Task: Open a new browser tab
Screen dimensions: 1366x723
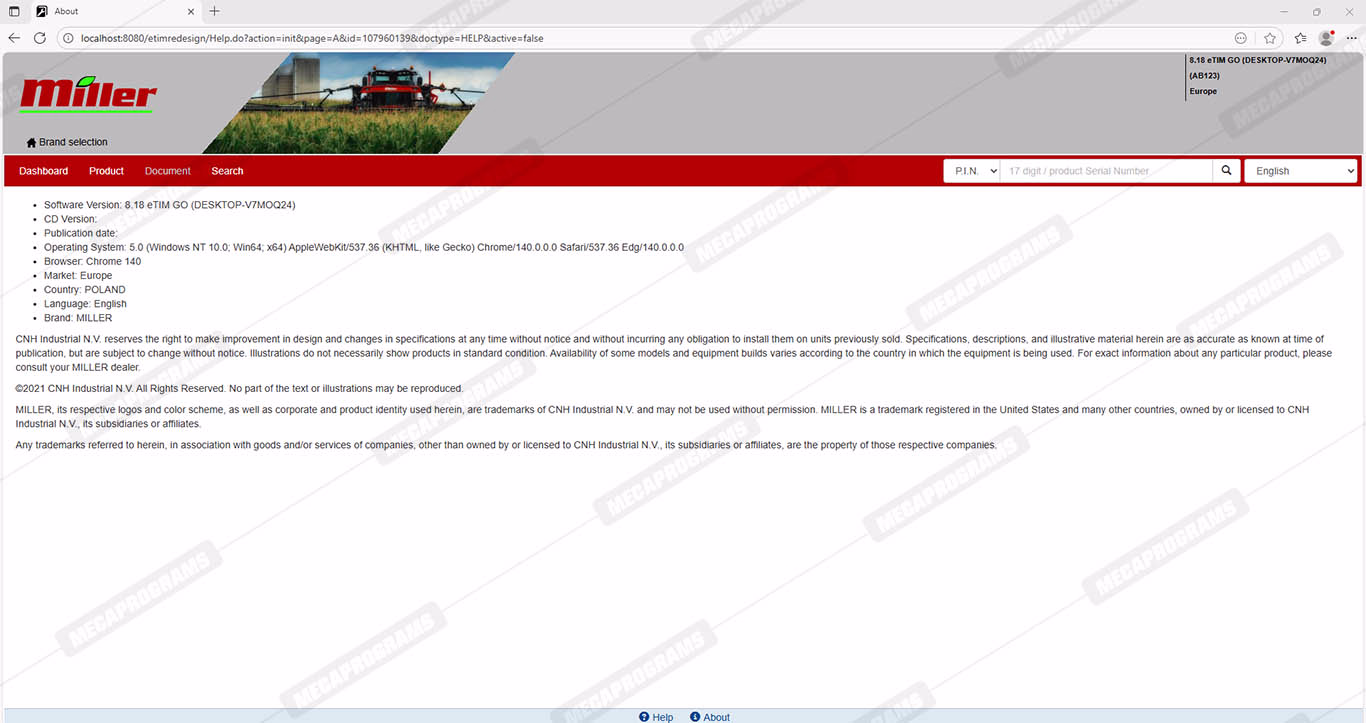Action: (x=214, y=11)
